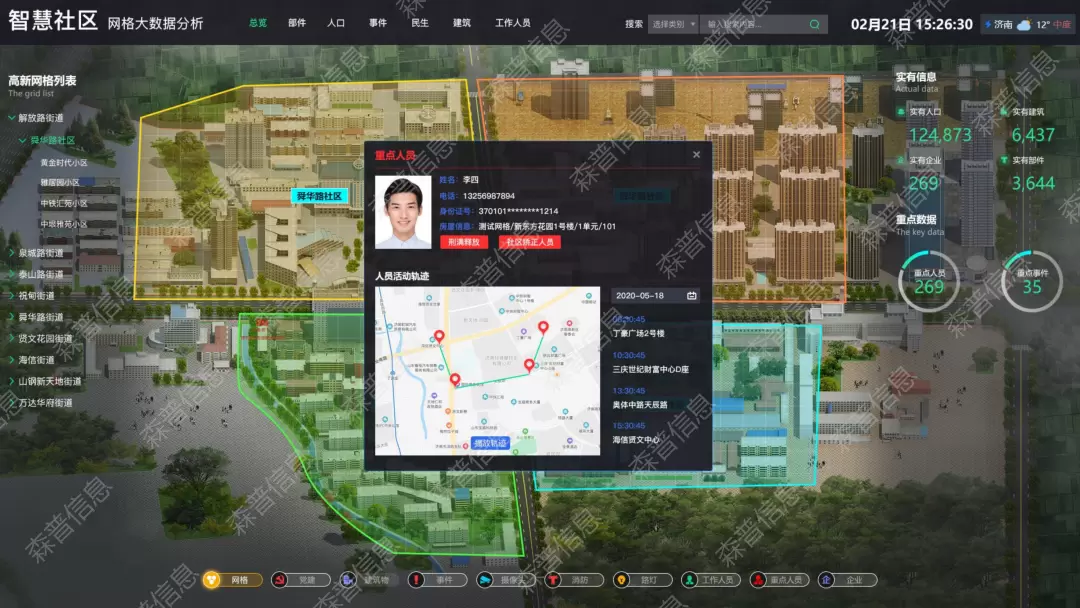The height and width of the screenshot is (608, 1080).
Task: Open the 部件 top menu
Action: pos(297,23)
